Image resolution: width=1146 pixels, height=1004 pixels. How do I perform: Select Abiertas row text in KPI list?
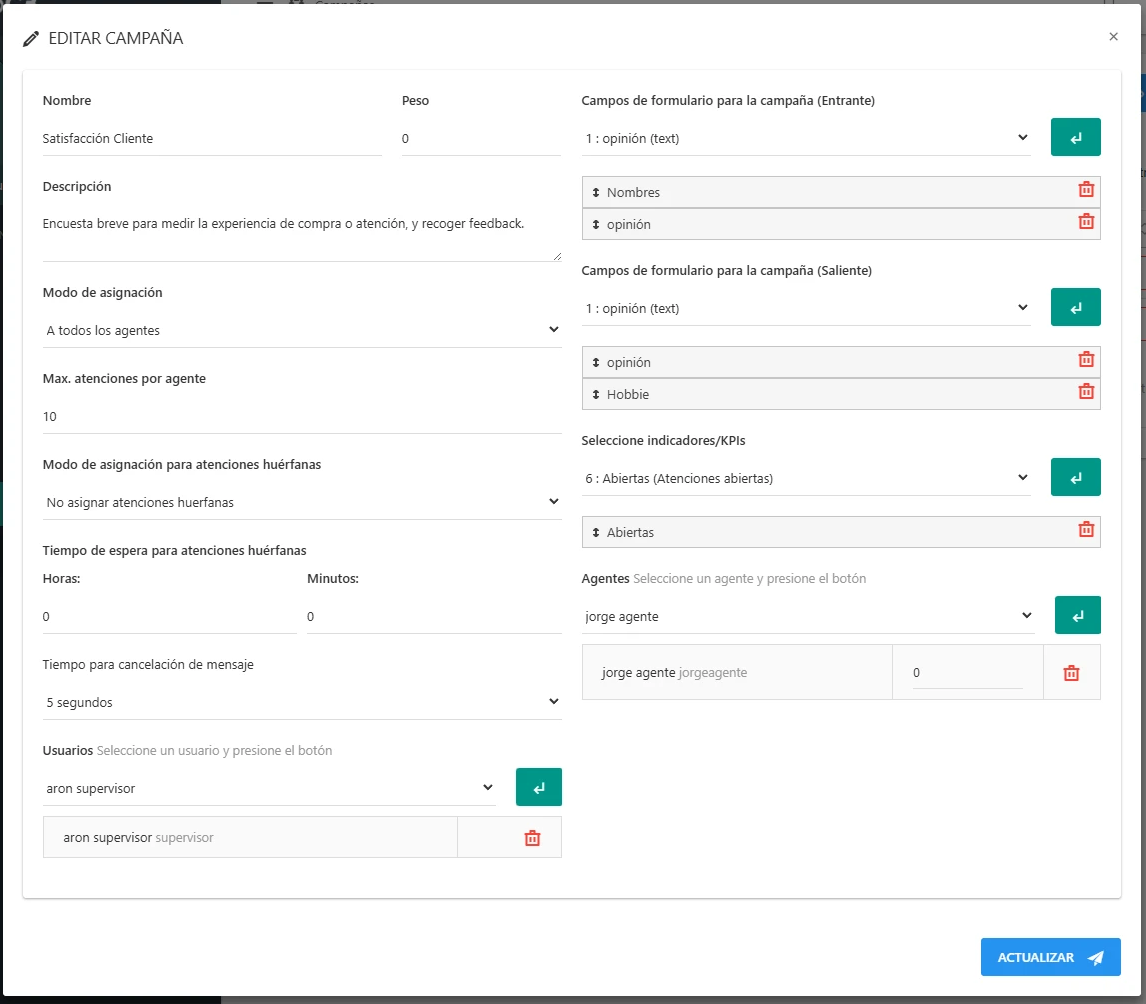click(630, 533)
